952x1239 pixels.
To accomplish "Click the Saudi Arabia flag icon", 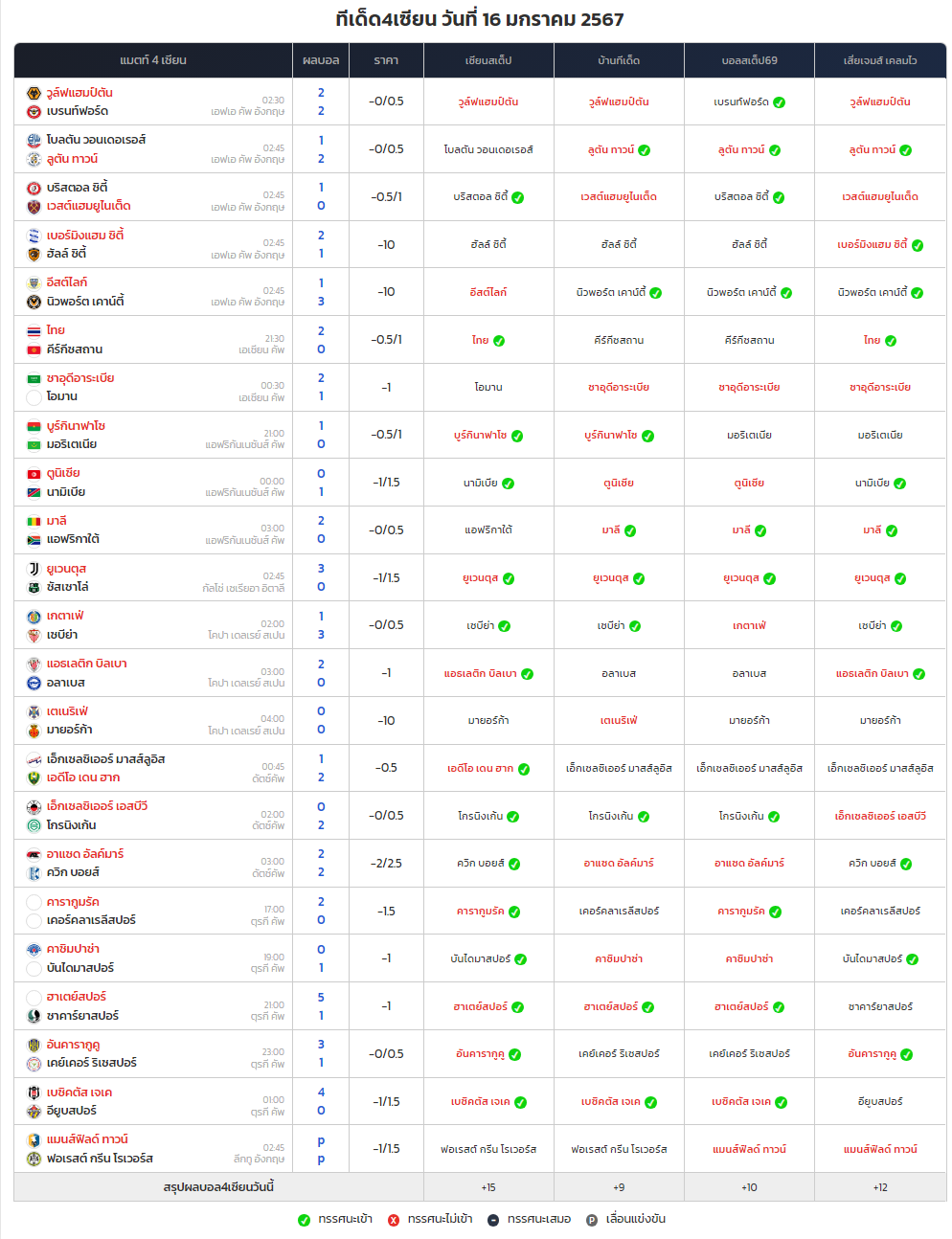I will point(34,378).
